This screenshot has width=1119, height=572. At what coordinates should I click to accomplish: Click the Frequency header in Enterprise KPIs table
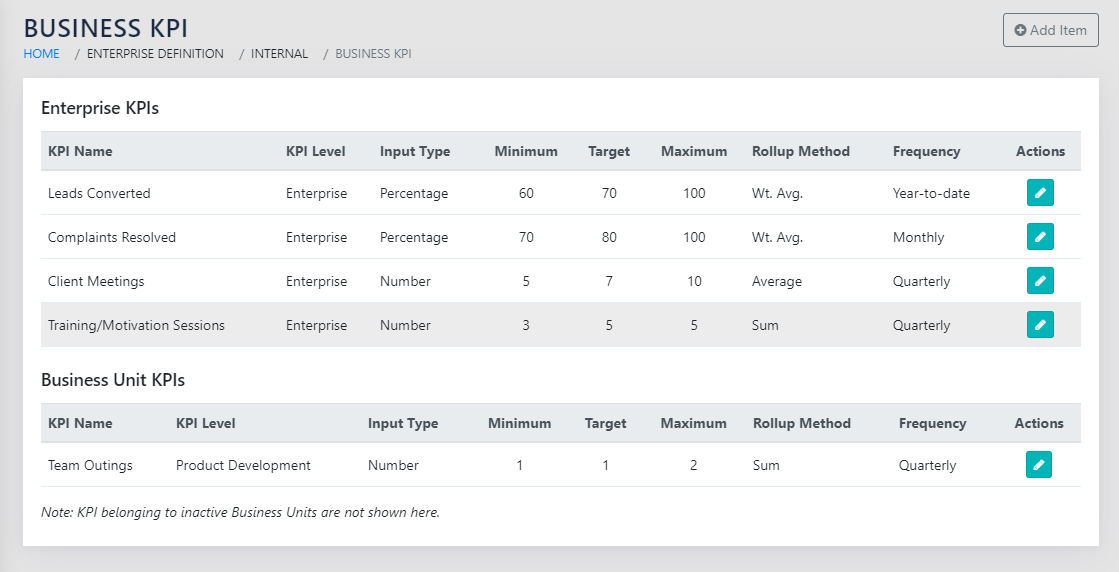click(926, 152)
